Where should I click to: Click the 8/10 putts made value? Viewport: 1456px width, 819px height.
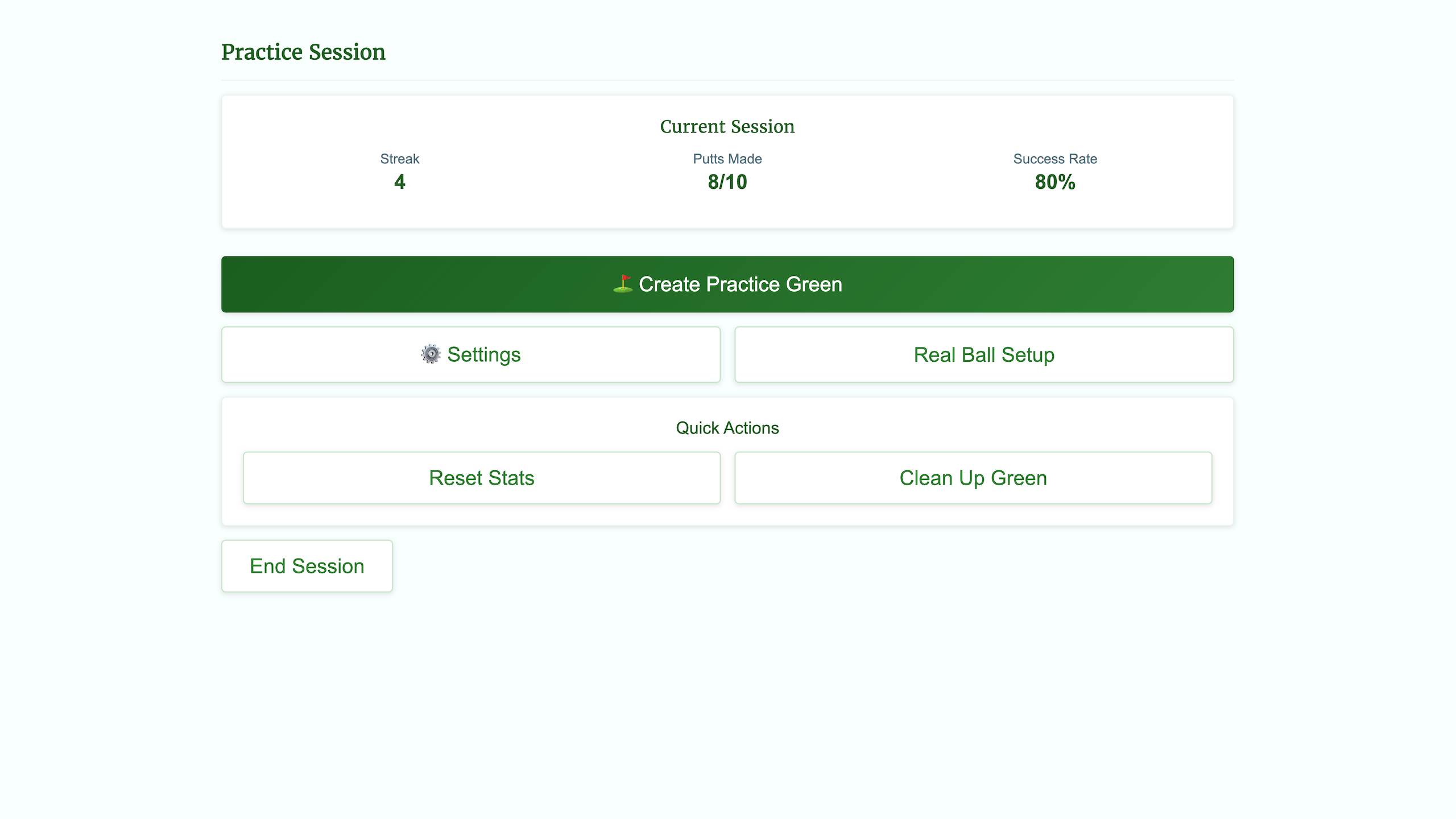(727, 182)
